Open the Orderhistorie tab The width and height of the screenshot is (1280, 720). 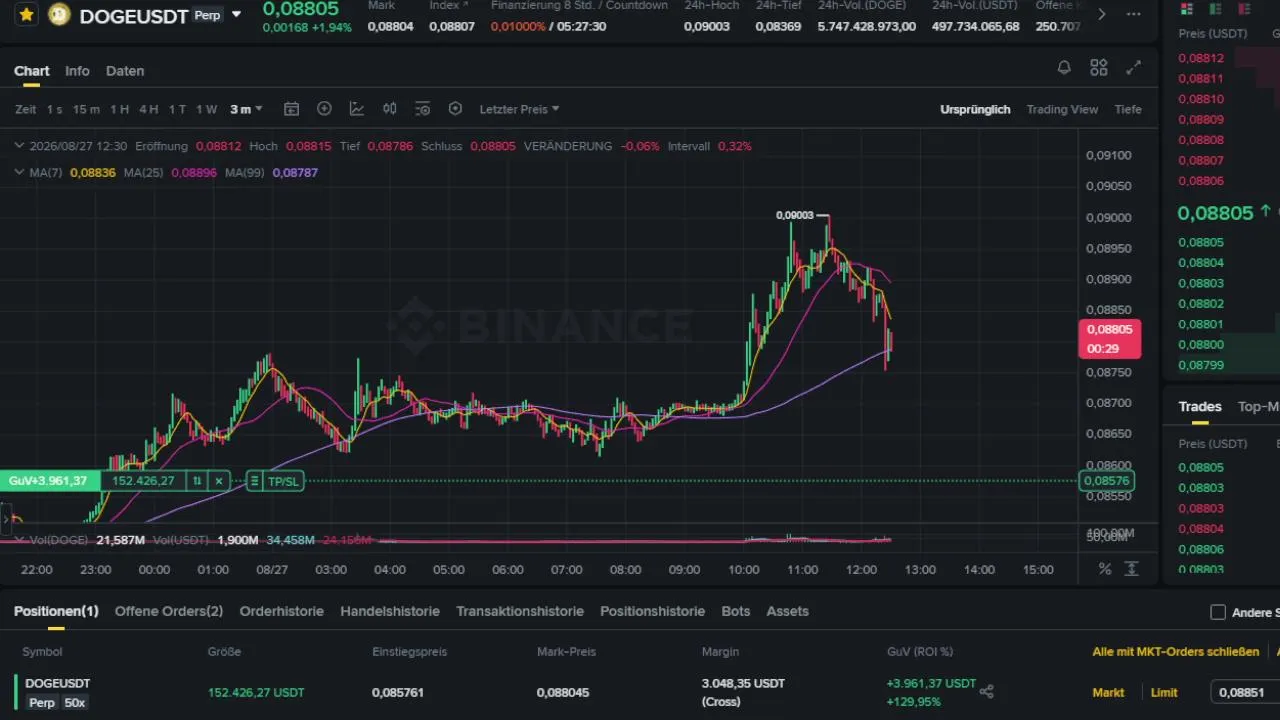point(282,611)
